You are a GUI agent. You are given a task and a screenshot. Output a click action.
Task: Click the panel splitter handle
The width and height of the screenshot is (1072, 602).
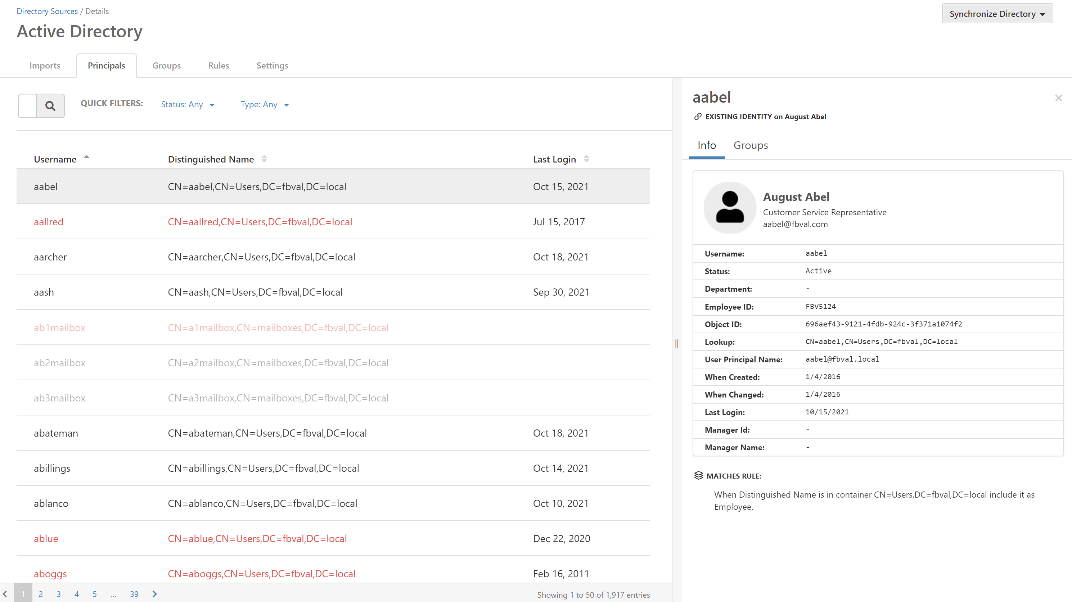click(676, 344)
